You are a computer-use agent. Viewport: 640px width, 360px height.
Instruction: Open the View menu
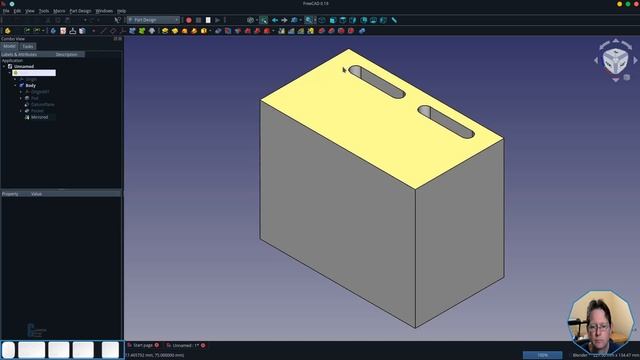[30, 11]
